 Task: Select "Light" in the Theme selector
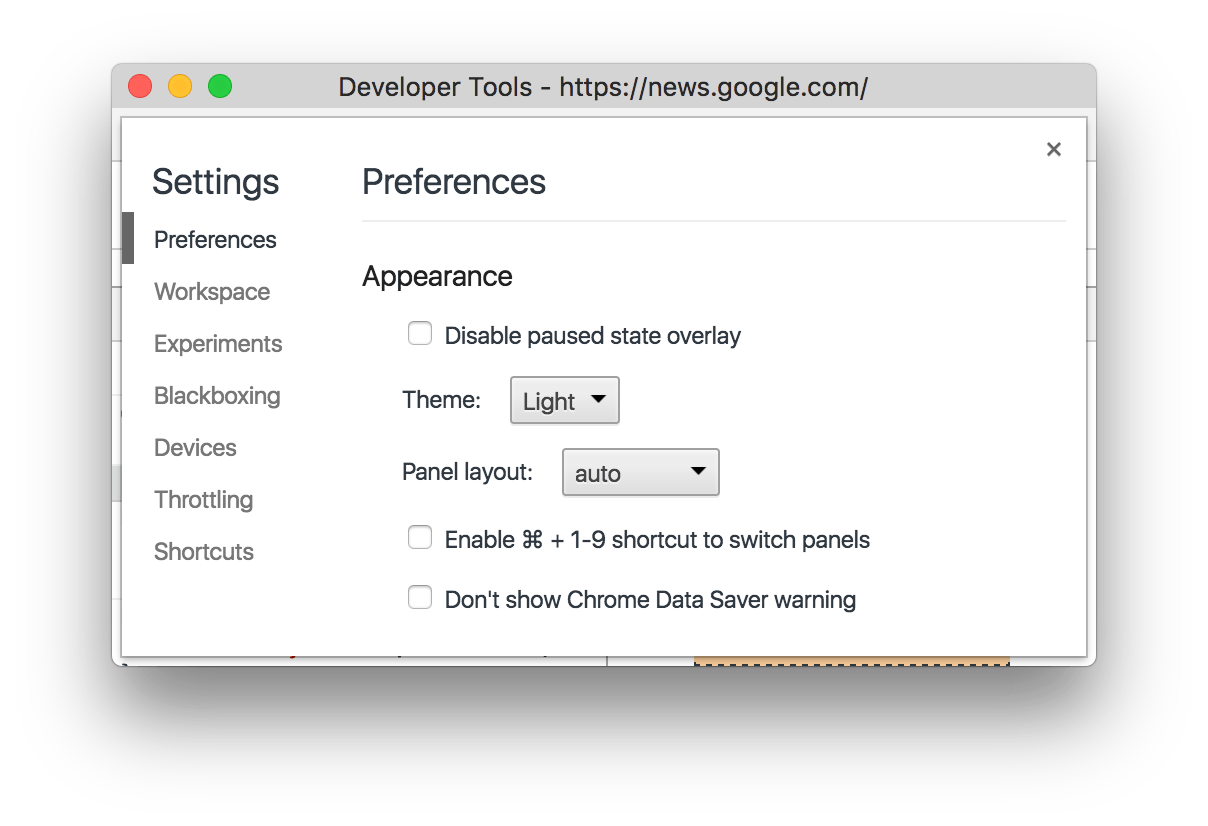pyautogui.click(x=548, y=400)
